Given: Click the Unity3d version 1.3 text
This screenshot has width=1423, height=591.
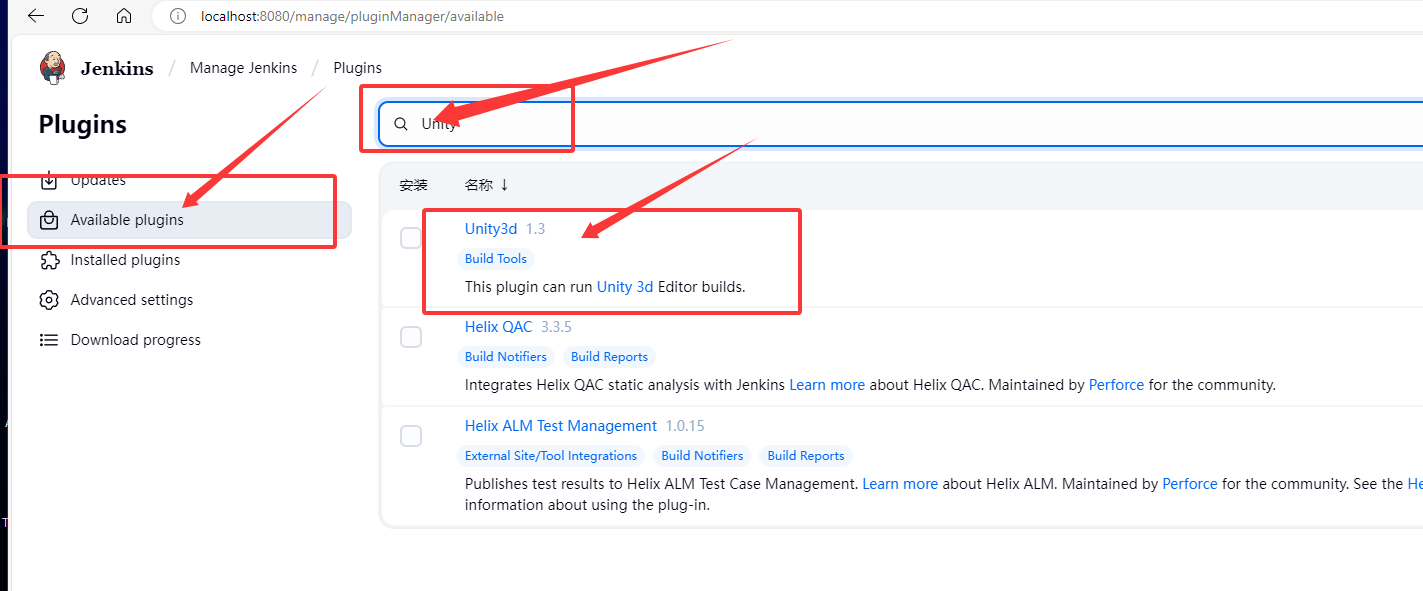Looking at the screenshot, I should 535,229.
